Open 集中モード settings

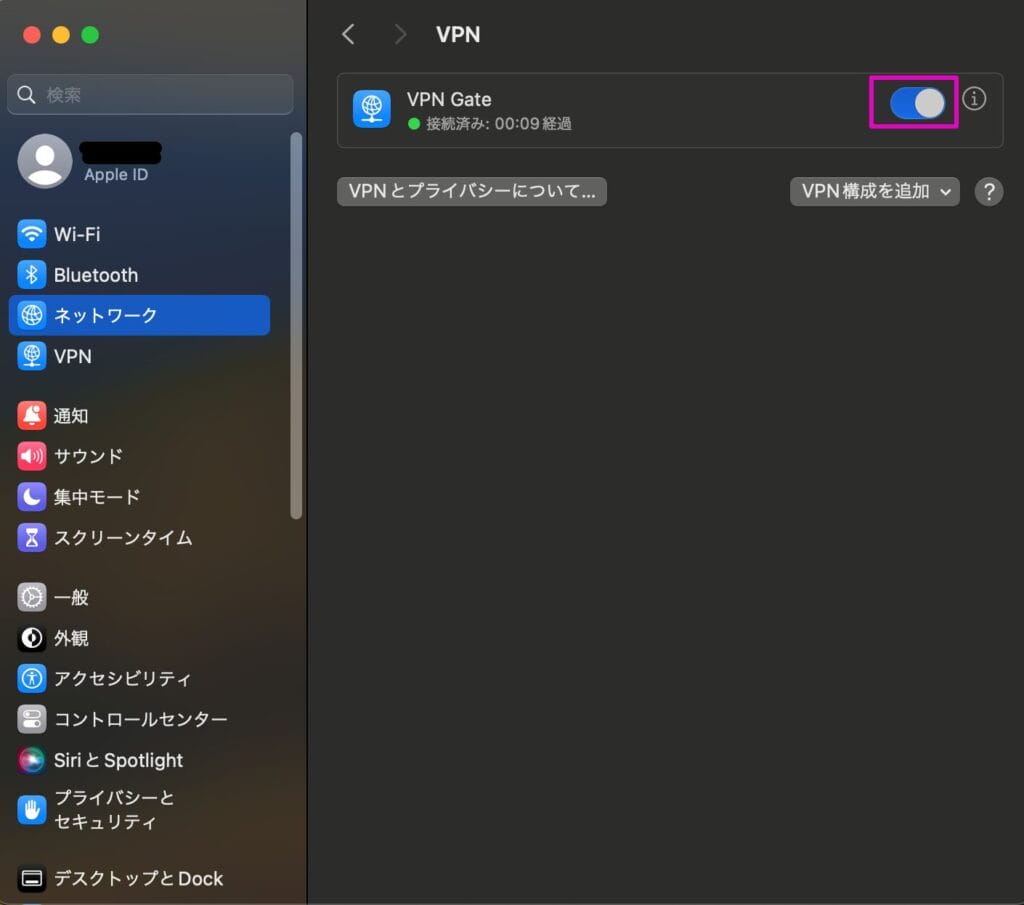click(x=139, y=497)
